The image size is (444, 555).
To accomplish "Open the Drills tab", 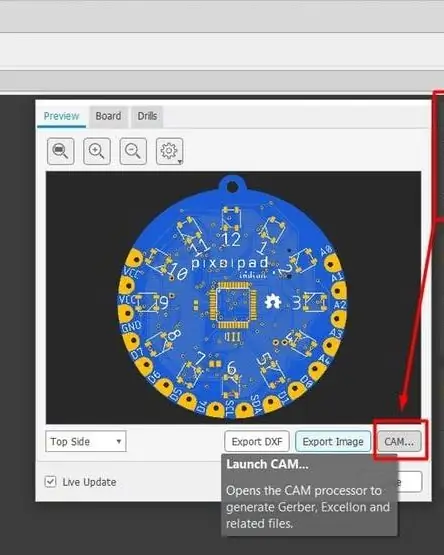I will click(x=147, y=116).
